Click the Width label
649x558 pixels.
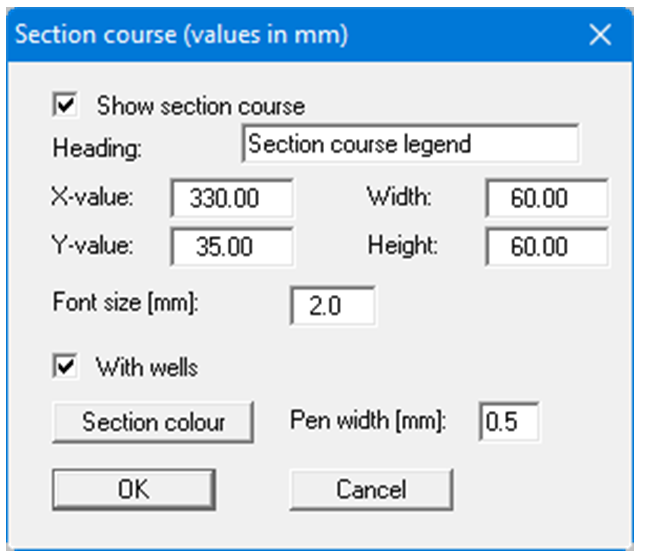(x=399, y=197)
